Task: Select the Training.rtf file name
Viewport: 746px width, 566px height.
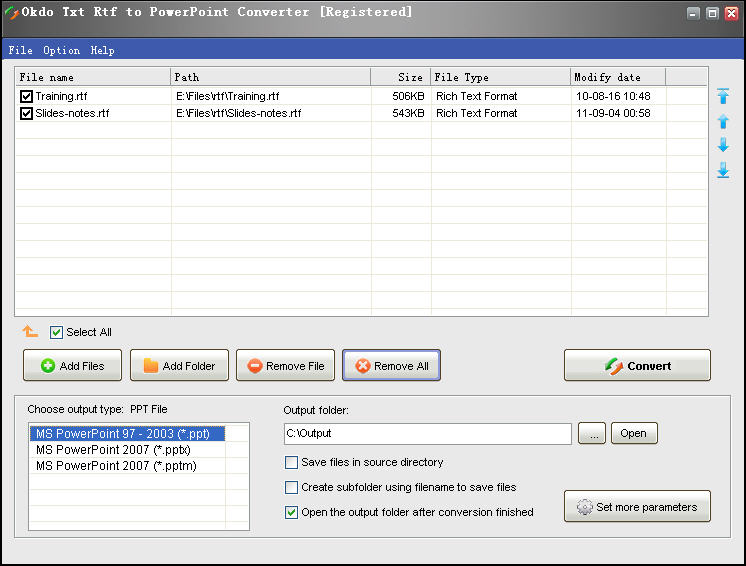Action: [61, 97]
